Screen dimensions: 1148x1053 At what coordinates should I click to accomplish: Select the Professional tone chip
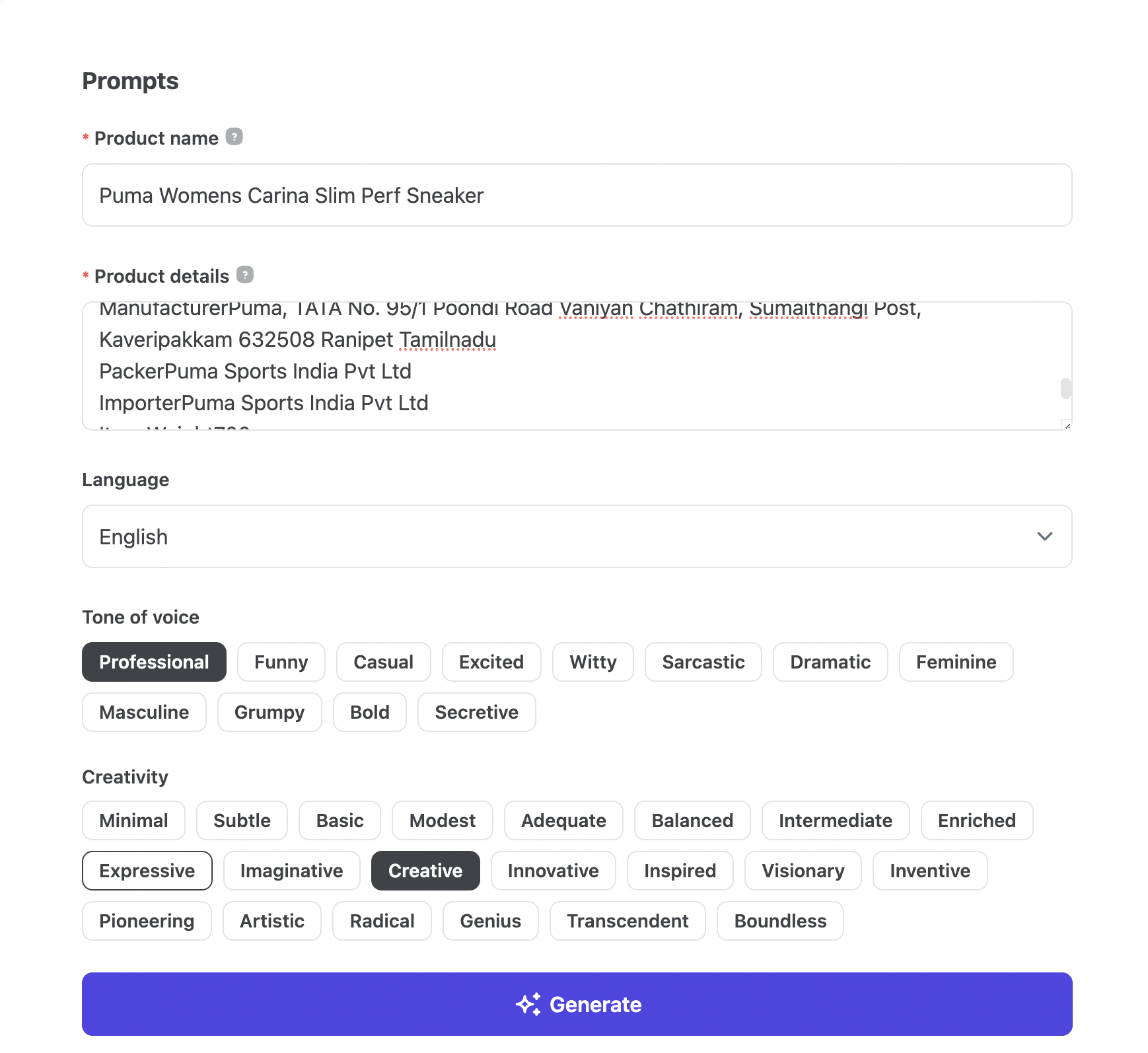154,662
